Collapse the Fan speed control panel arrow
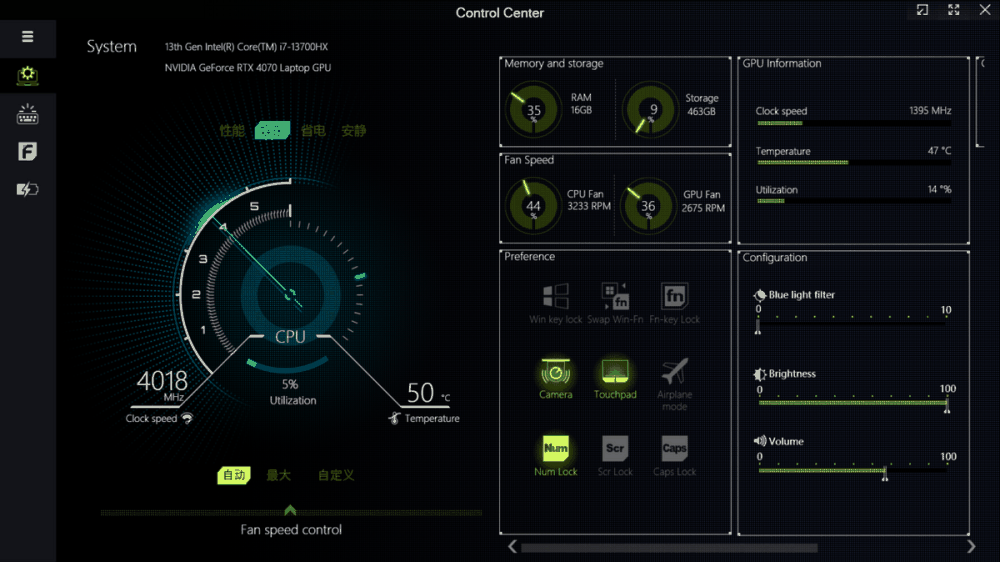 [290, 509]
